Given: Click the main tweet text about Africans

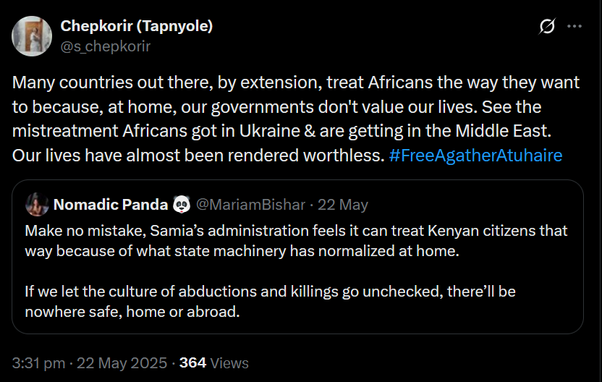Looking at the screenshot, I should [x=296, y=119].
